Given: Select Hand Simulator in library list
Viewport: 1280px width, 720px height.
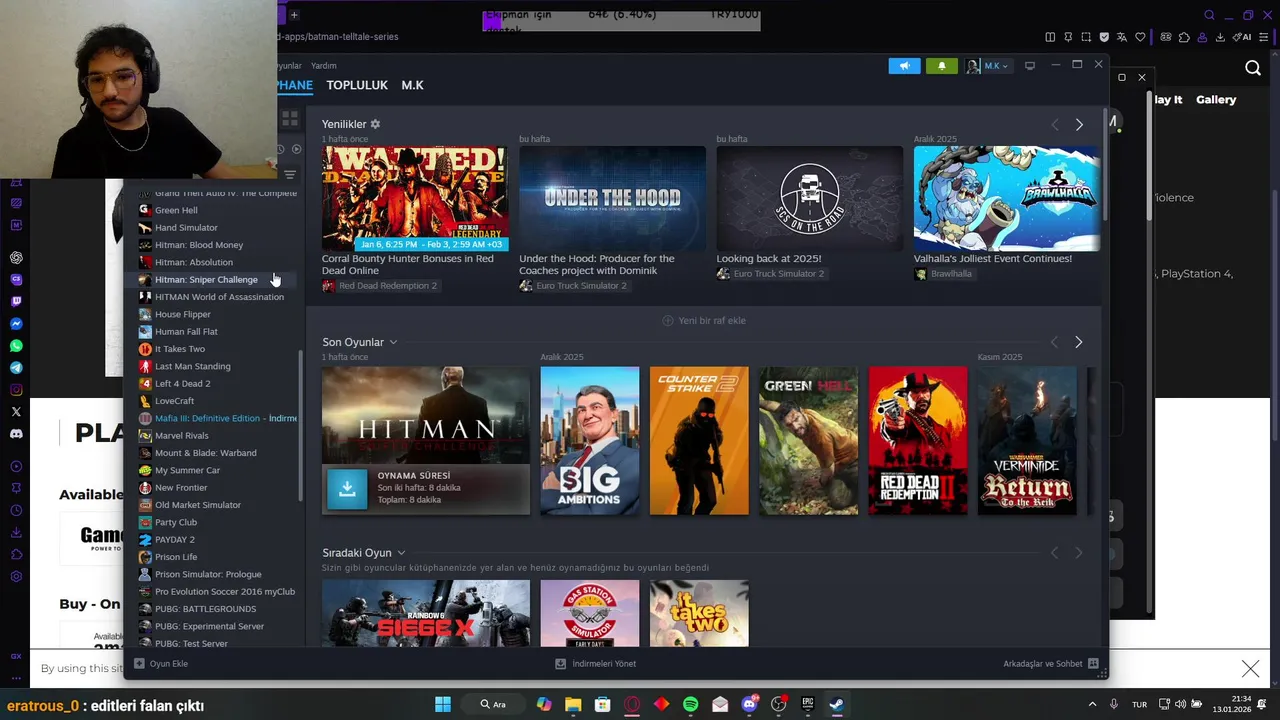Looking at the screenshot, I should click(186, 228).
